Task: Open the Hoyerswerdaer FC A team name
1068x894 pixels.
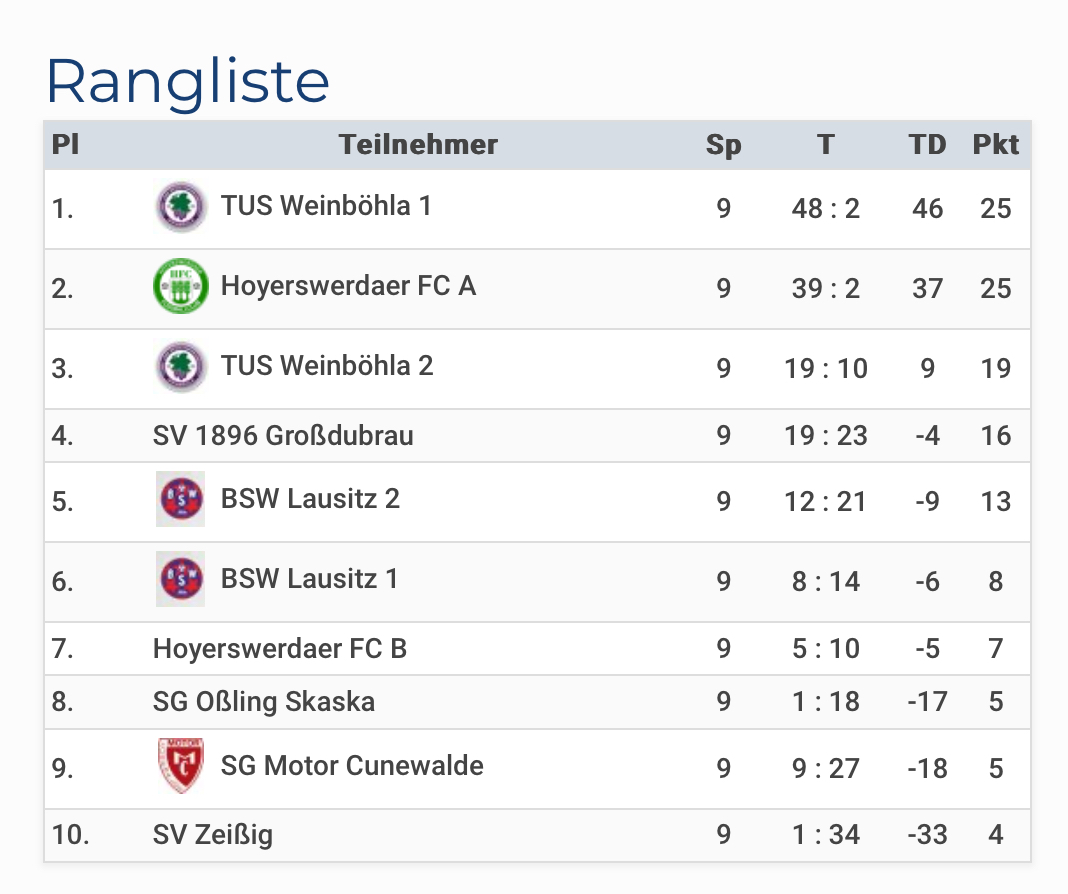Action: pos(348,286)
